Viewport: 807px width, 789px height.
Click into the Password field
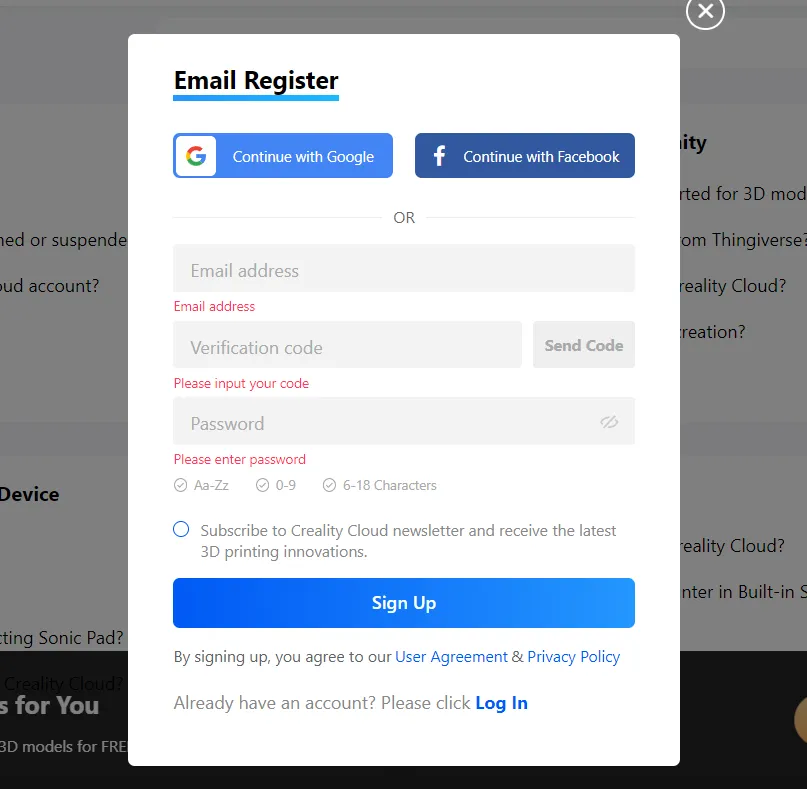[x=385, y=422]
